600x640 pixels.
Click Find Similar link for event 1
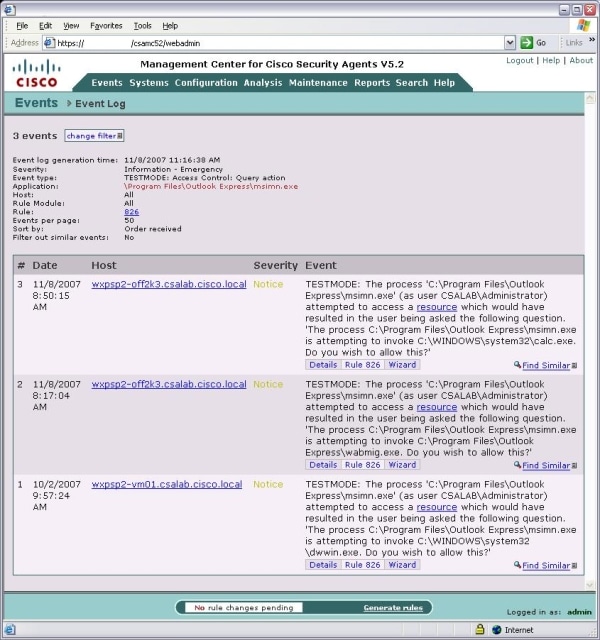point(546,565)
